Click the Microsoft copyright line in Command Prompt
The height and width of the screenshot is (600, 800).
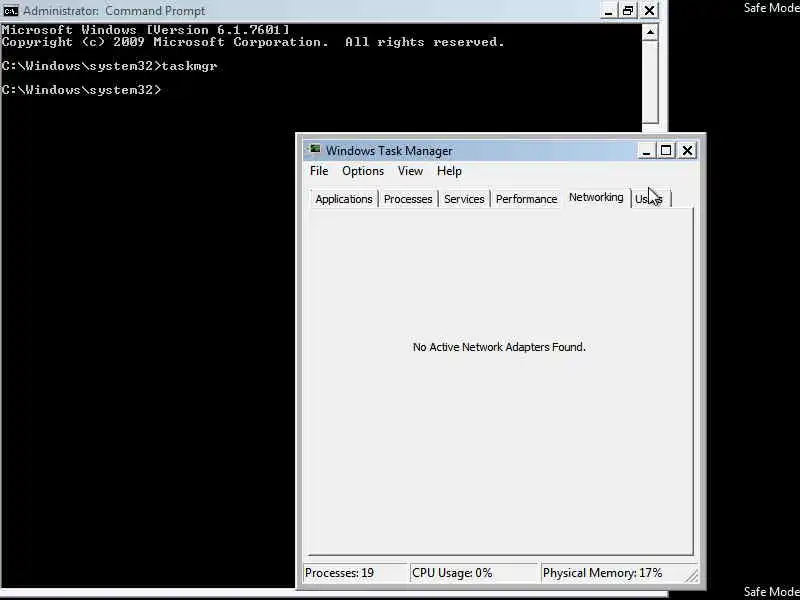pyautogui.click(x=253, y=42)
